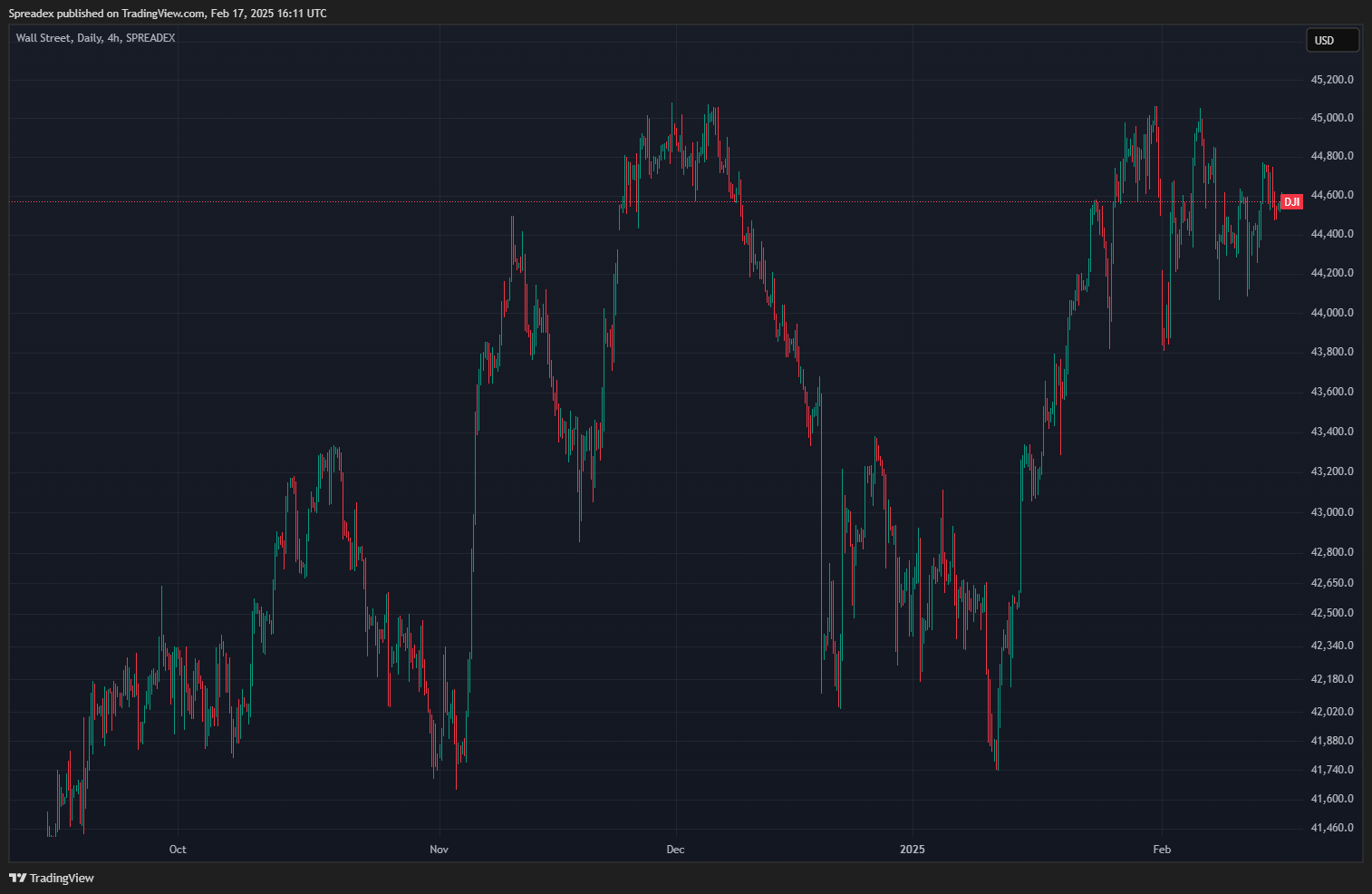Image resolution: width=1372 pixels, height=894 pixels.
Task: Select the 44,200.0 price axis label
Action: [1332, 273]
